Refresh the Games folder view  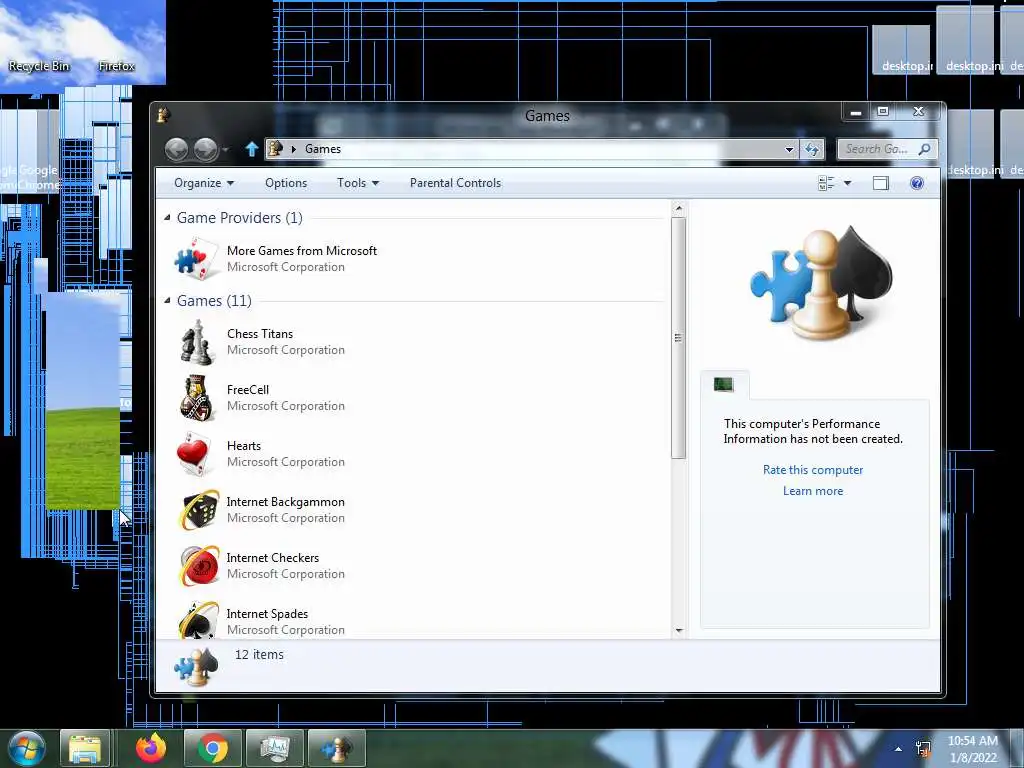click(x=812, y=150)
